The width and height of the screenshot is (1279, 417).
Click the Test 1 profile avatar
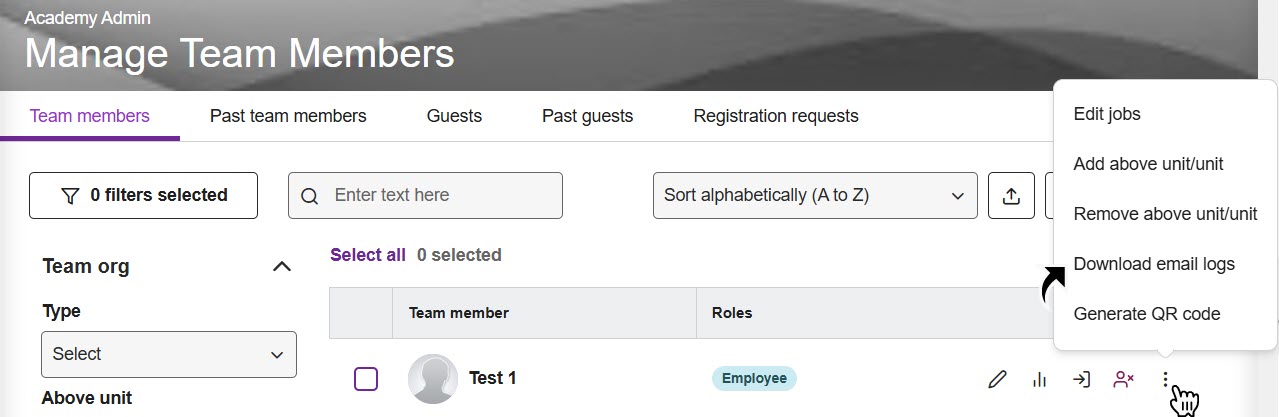433,379
